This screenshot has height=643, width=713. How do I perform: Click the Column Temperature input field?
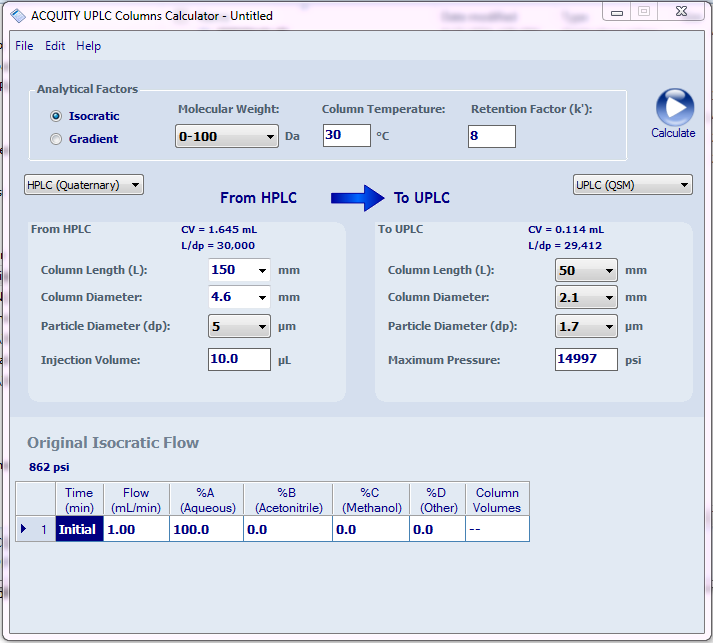tap(346, 136)
